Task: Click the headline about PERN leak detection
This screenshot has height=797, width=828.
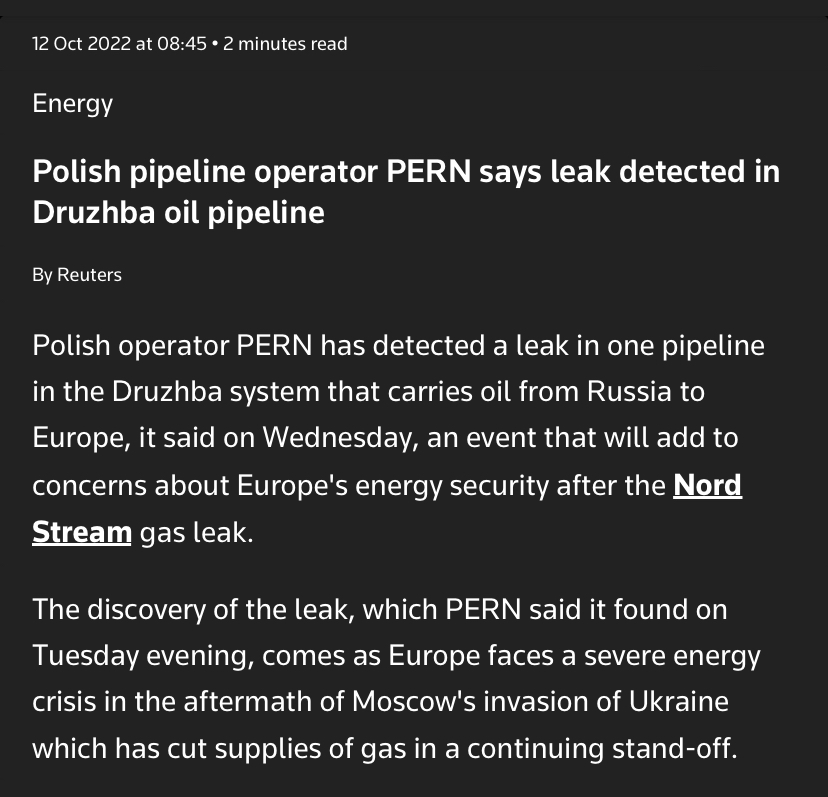Action: [x=406, y=192]
